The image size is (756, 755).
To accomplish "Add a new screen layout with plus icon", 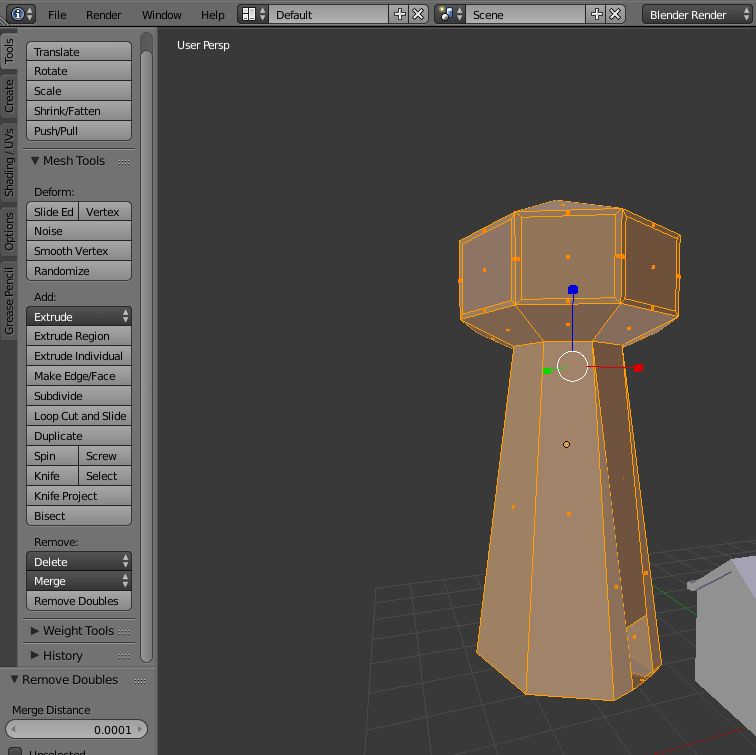I will tap(399, 14).
